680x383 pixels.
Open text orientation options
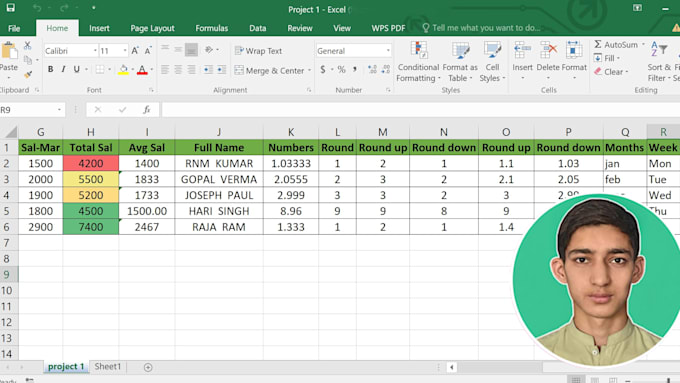click(211, 49)
